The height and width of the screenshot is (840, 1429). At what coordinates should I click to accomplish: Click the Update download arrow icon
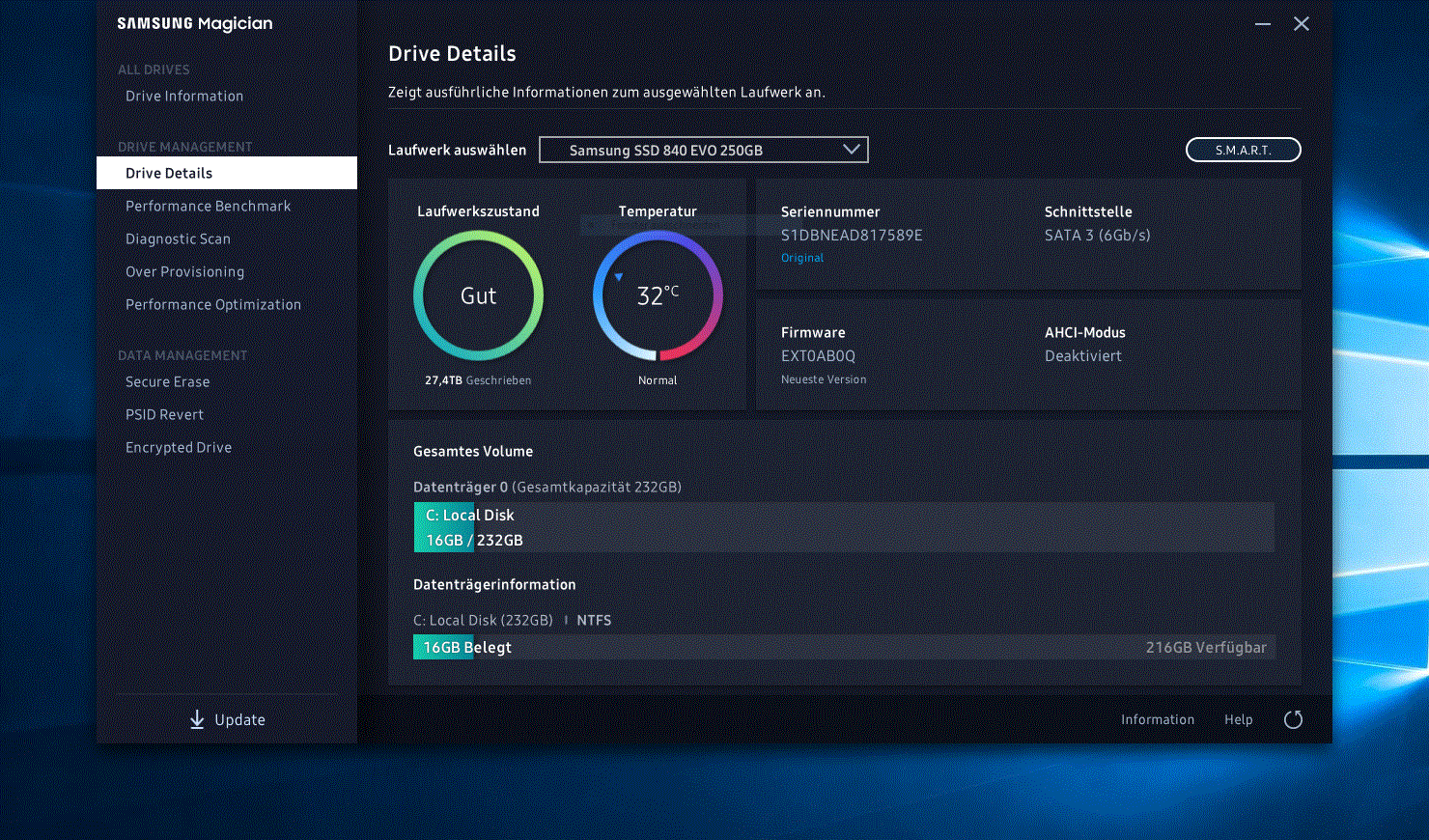pyautogui.click(x=197, y=720)
